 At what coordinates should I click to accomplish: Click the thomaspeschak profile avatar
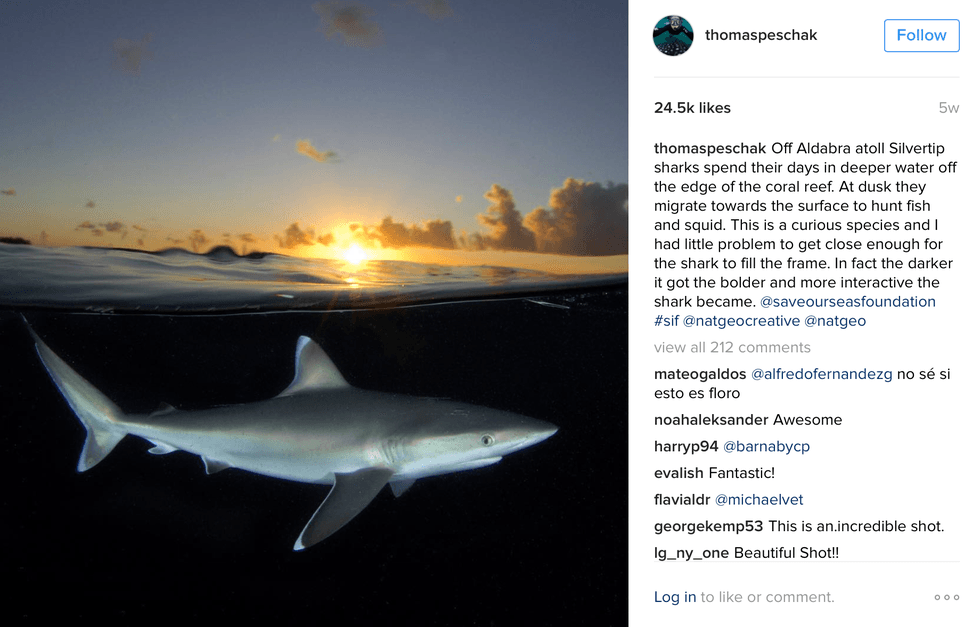[x=673, y=35]
